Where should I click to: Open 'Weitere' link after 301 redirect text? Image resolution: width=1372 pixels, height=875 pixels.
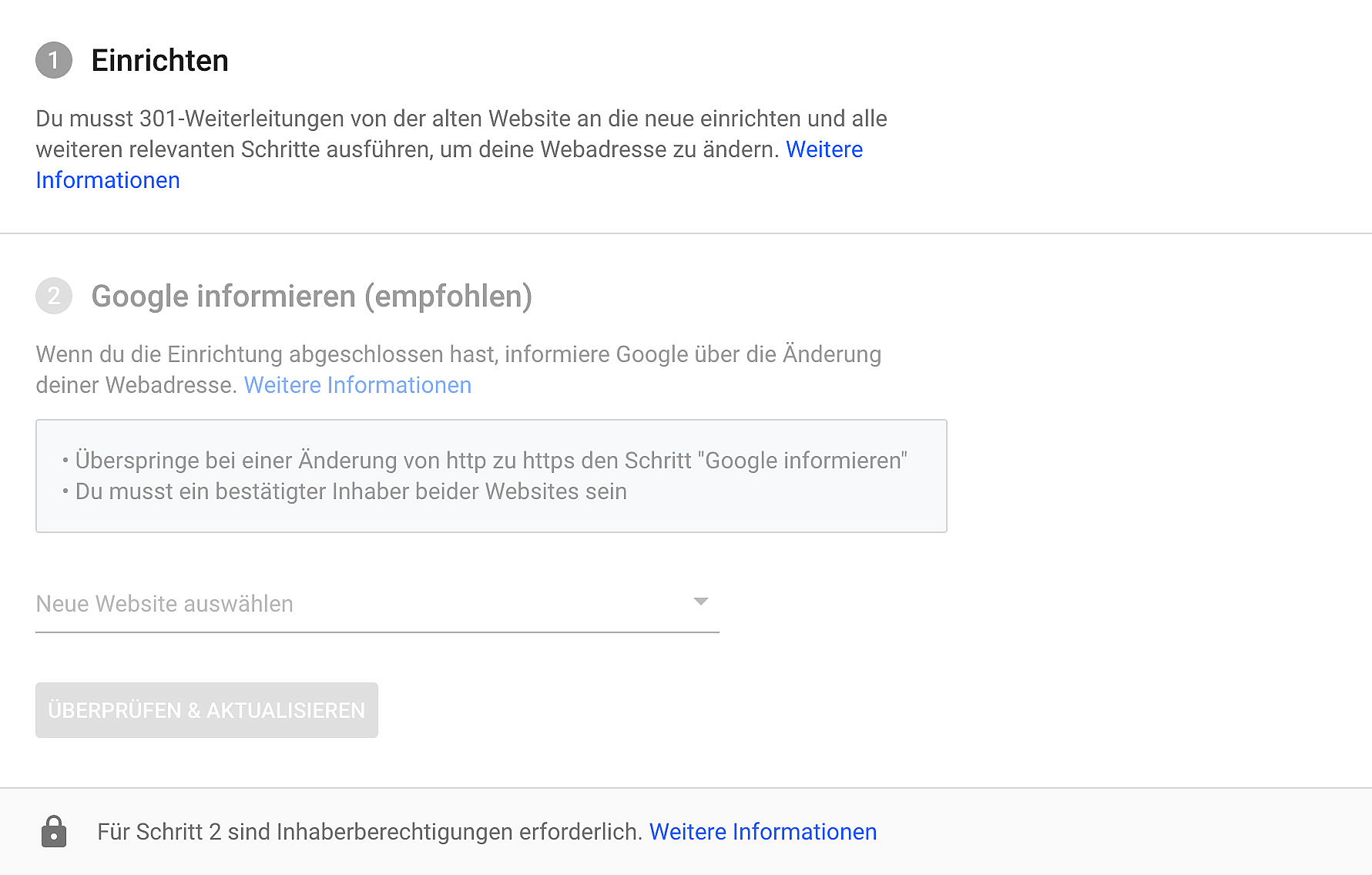coord(824,149)
